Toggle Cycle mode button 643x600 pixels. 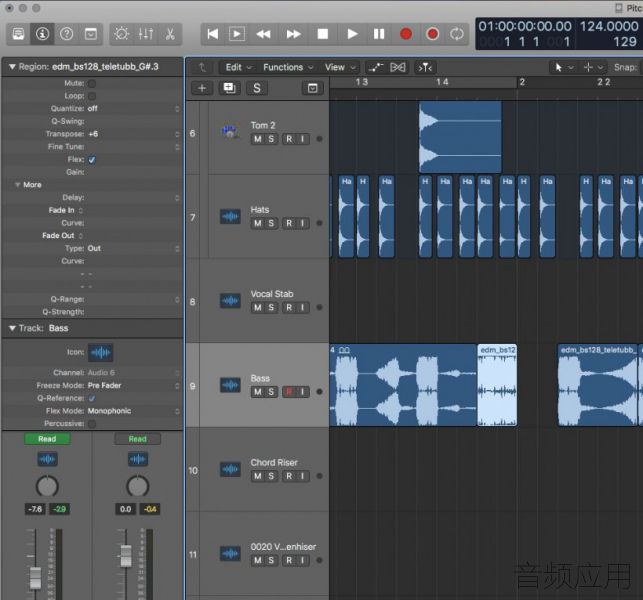[456, 34]
